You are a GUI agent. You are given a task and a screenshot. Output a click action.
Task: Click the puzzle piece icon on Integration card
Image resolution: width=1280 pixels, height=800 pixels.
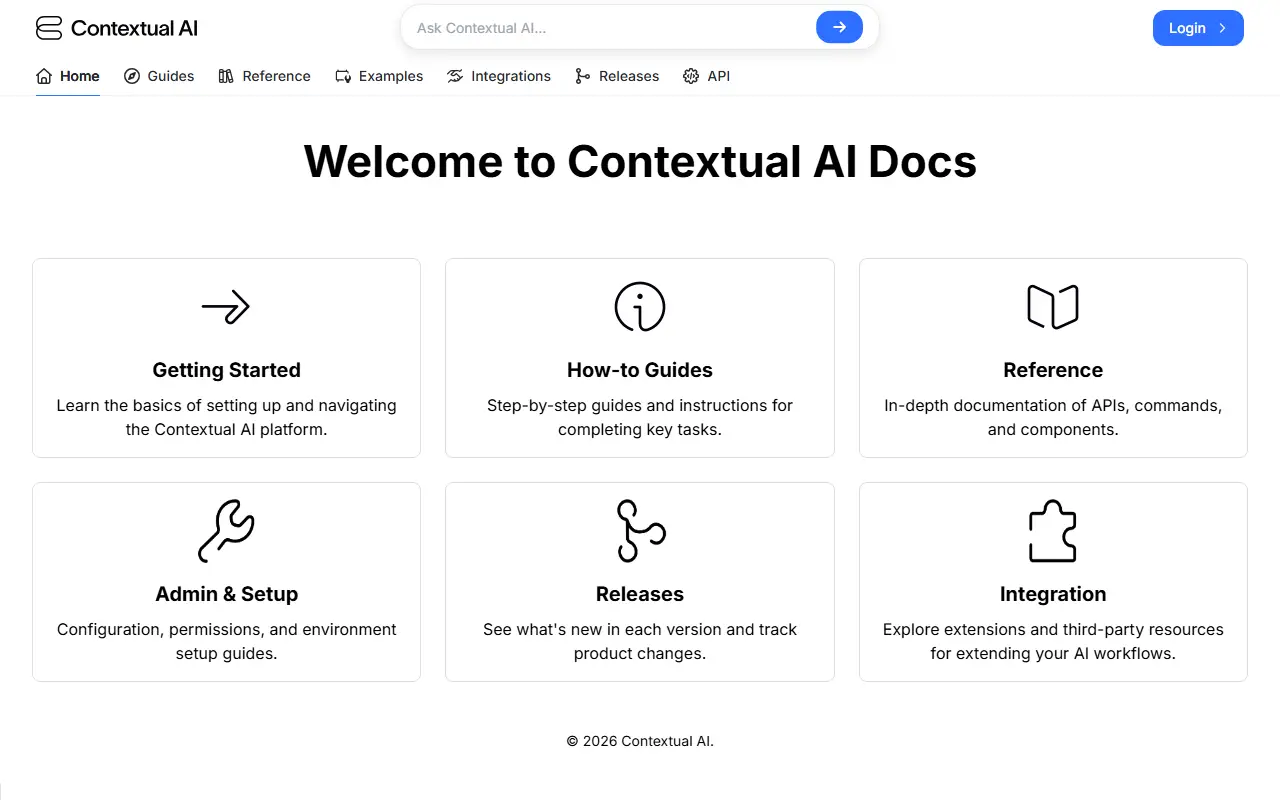pyautogui.click(x=1053, y=531)
